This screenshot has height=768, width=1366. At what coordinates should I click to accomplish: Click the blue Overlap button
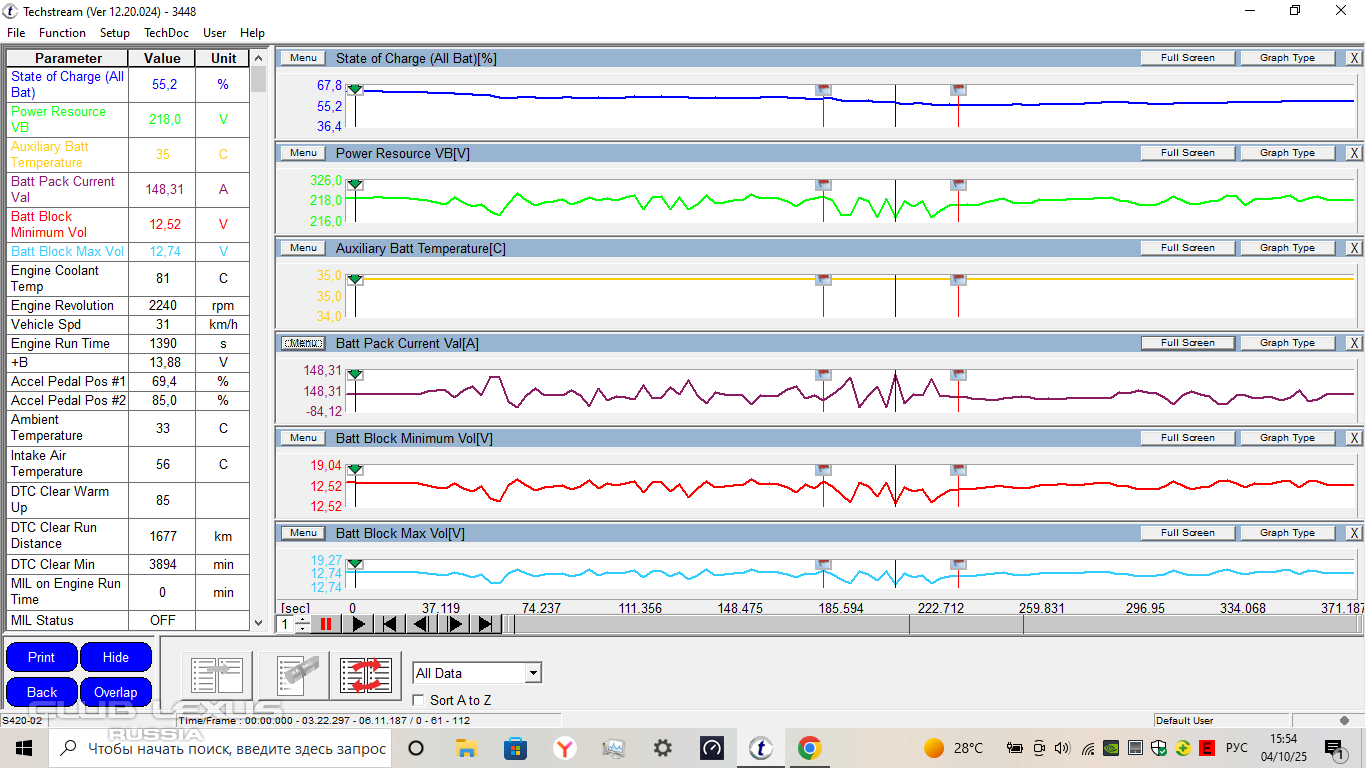coord(116,692)
